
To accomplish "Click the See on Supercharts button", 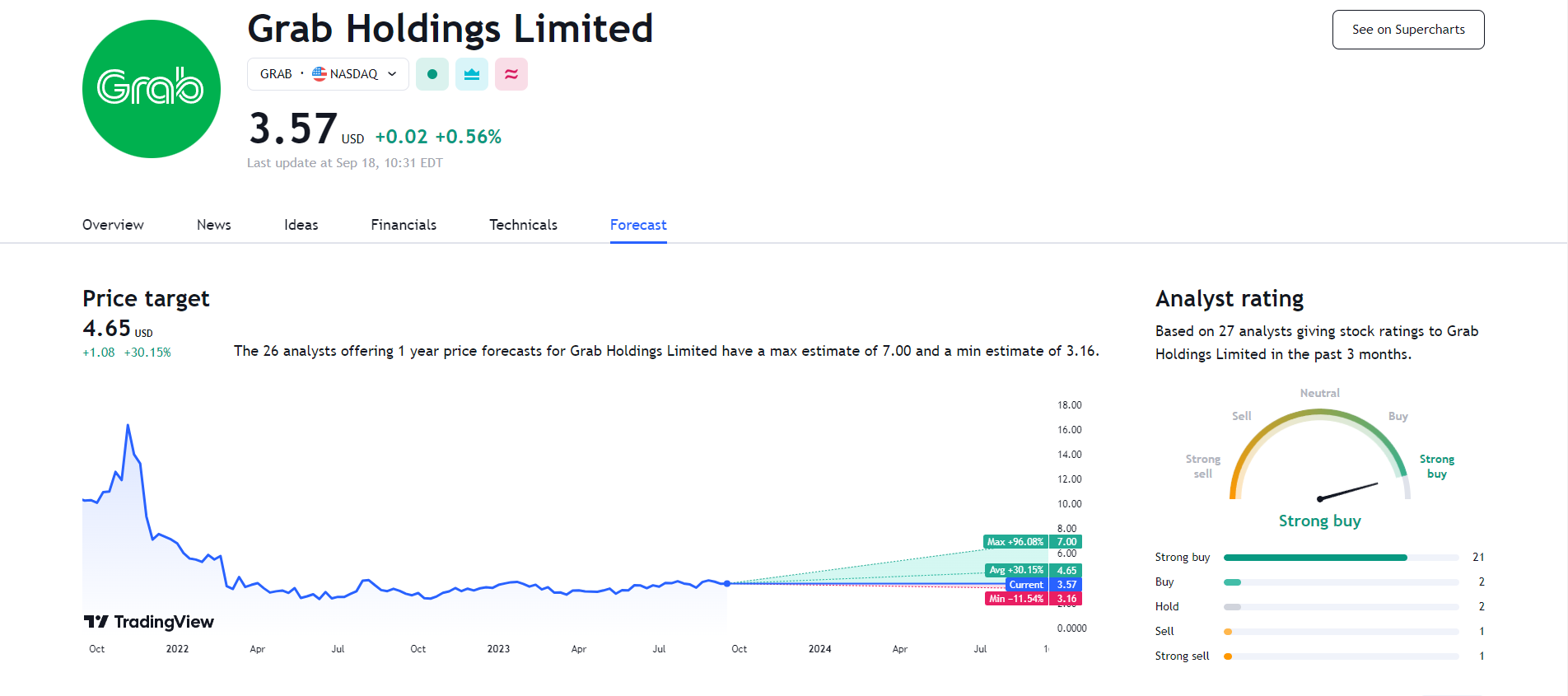I will pyautogui.click(x=1408, y=30).
